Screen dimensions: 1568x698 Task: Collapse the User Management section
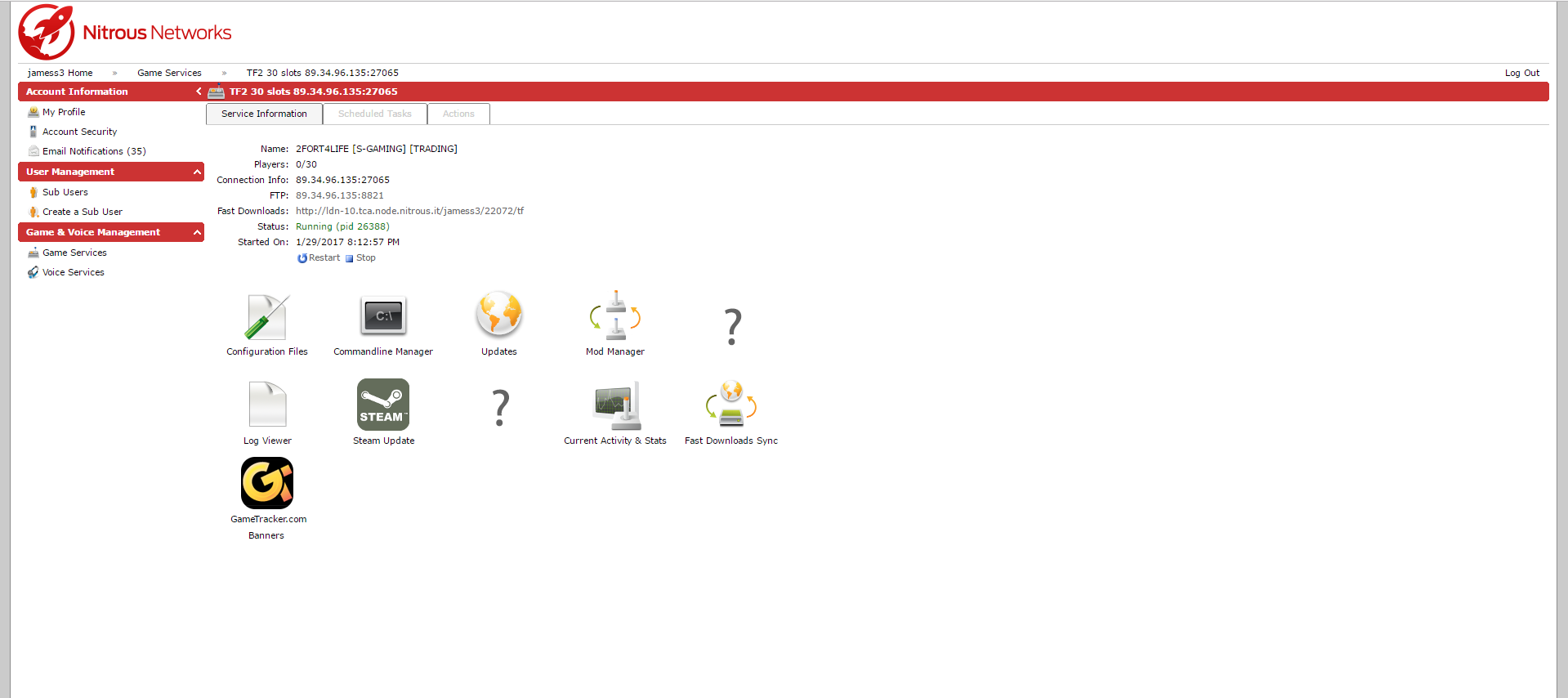click(x=197, y=172)
